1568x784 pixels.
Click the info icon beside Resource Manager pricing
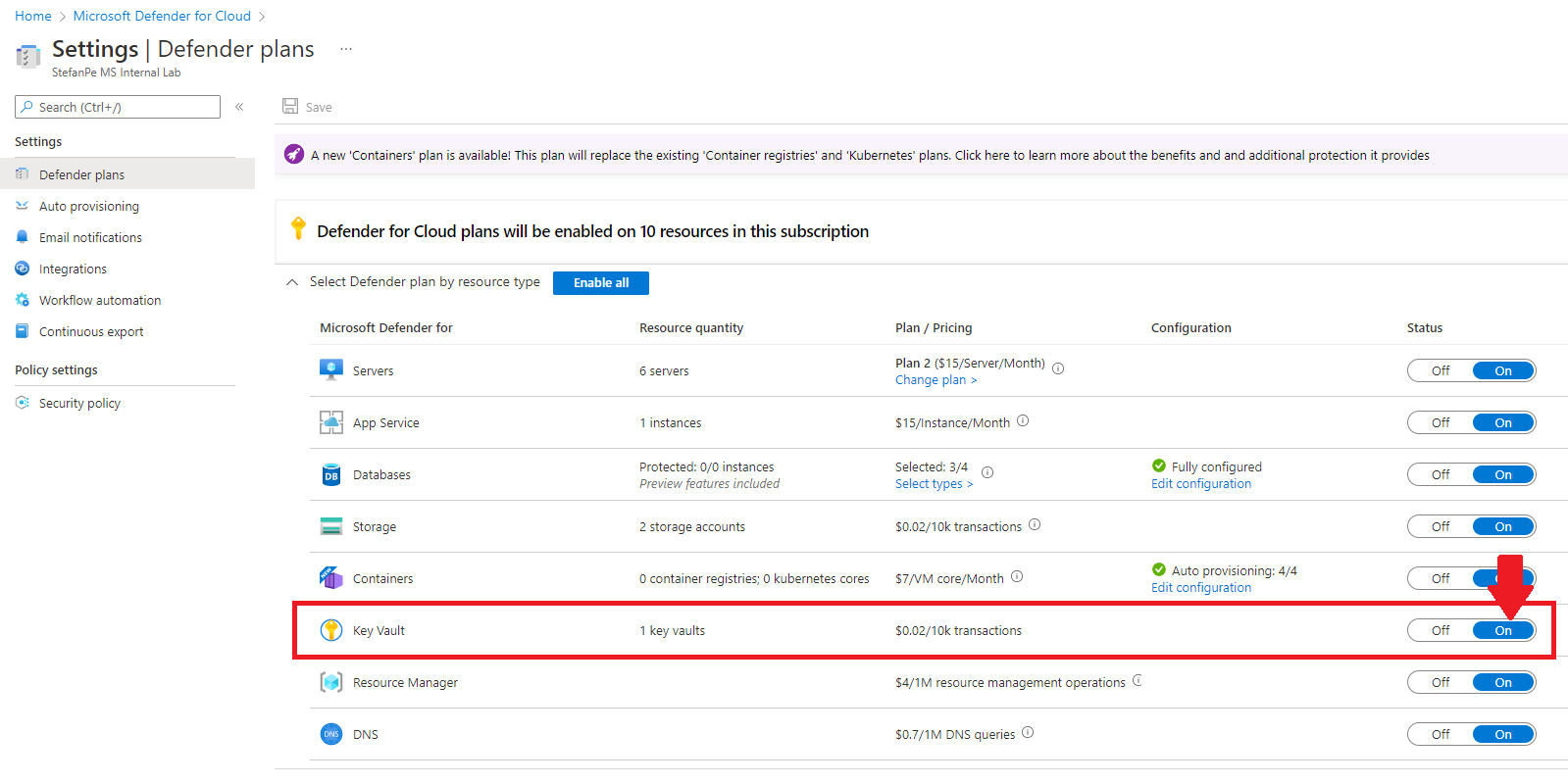tap(1138, 680)
